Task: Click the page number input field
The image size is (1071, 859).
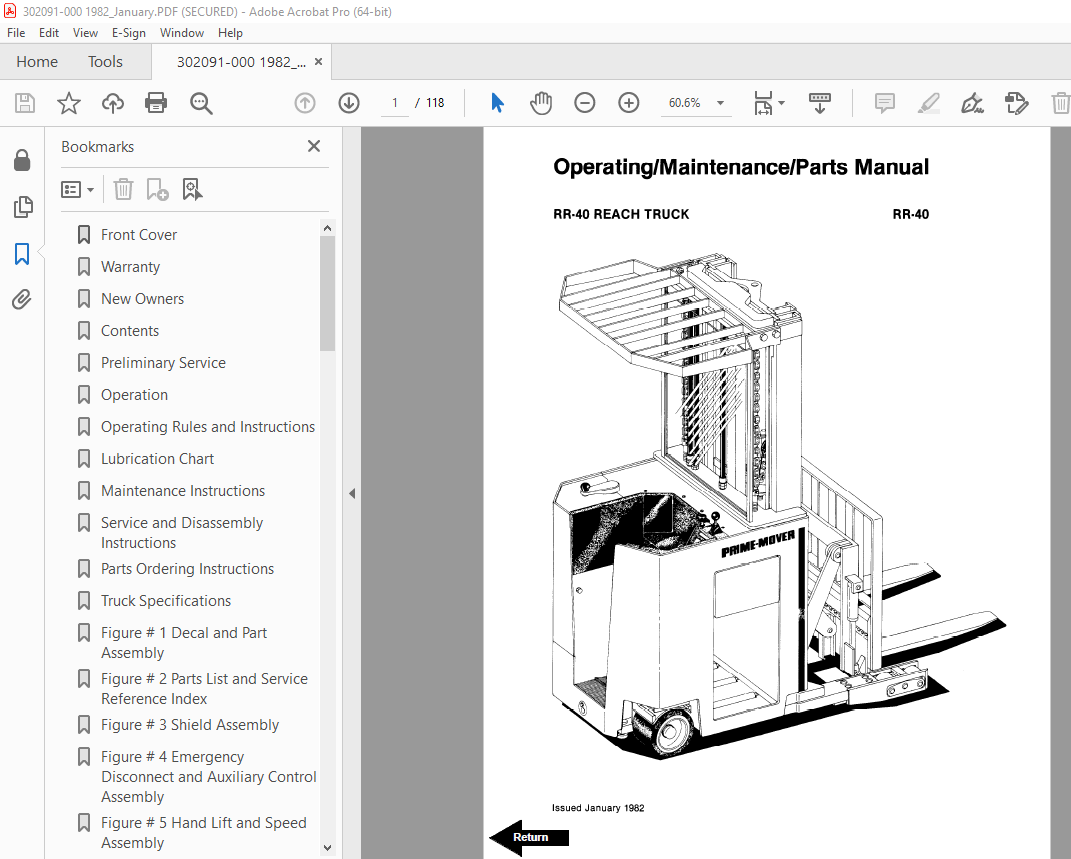Action: [395, 103]
